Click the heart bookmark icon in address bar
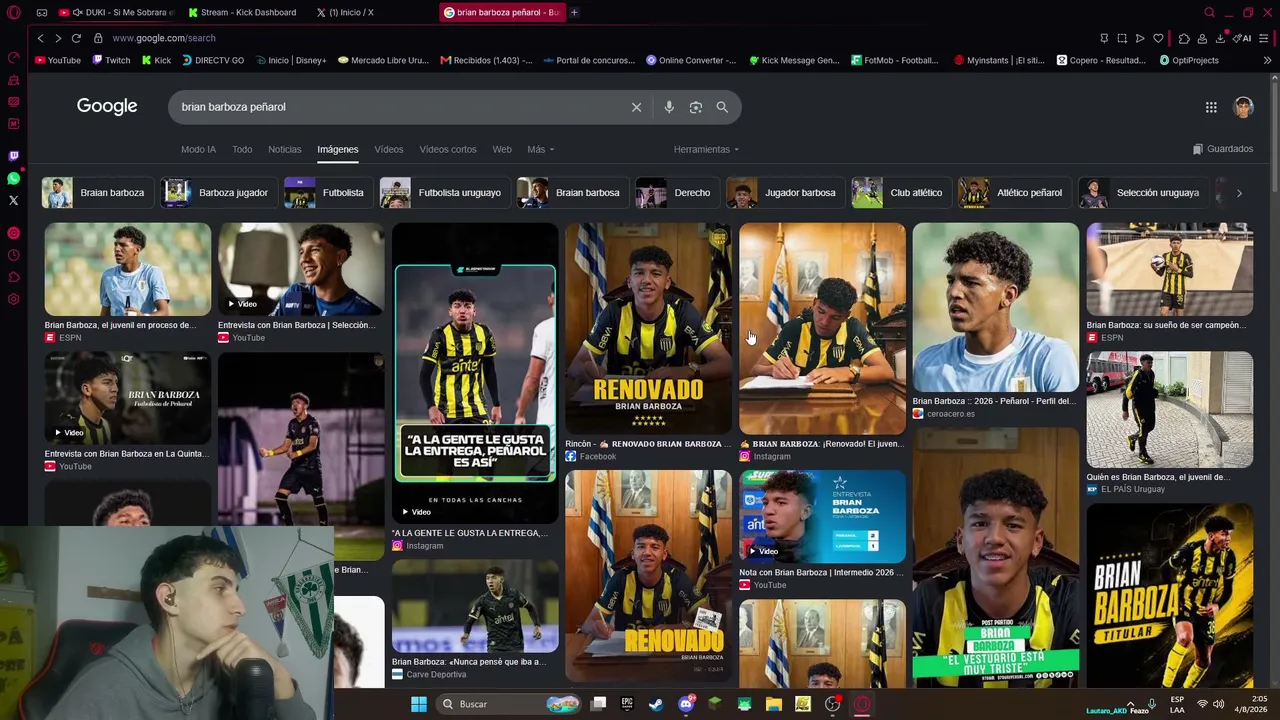Screen dimensions: 1280x720 tap(1158, 38)
